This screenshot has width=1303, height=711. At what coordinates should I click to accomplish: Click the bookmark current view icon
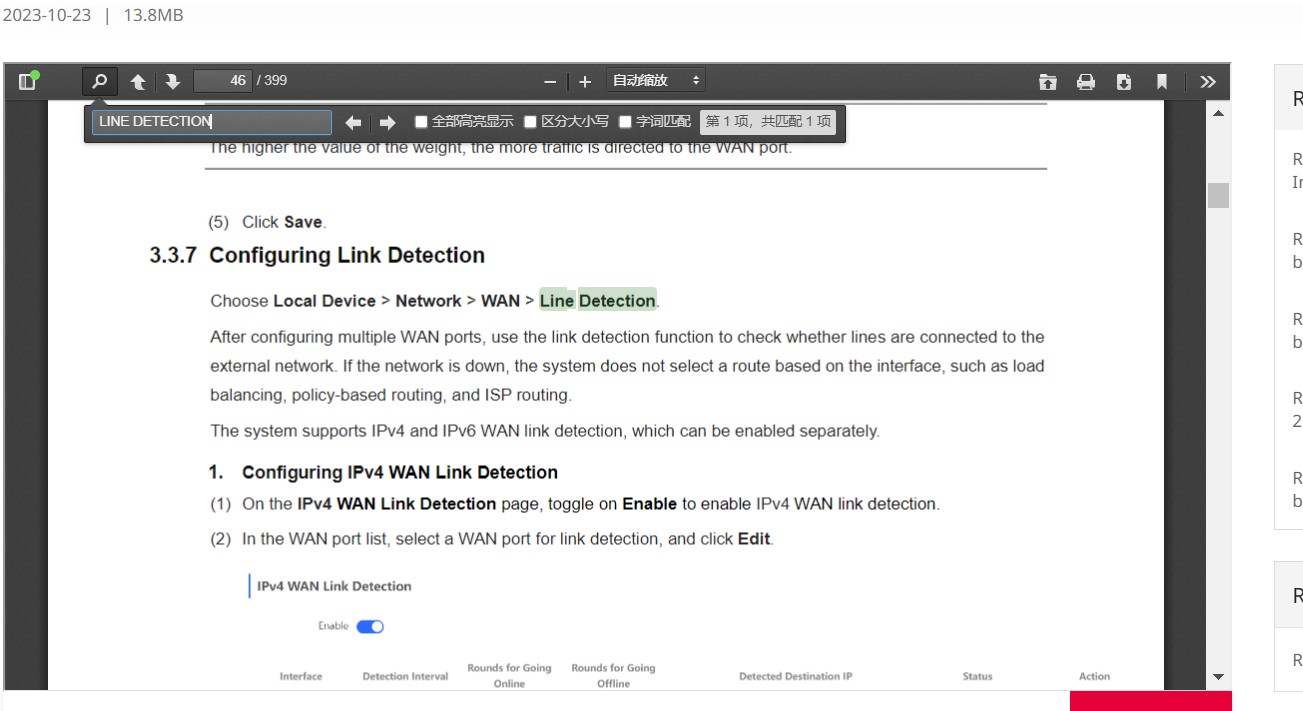(x=1161, y=81)
